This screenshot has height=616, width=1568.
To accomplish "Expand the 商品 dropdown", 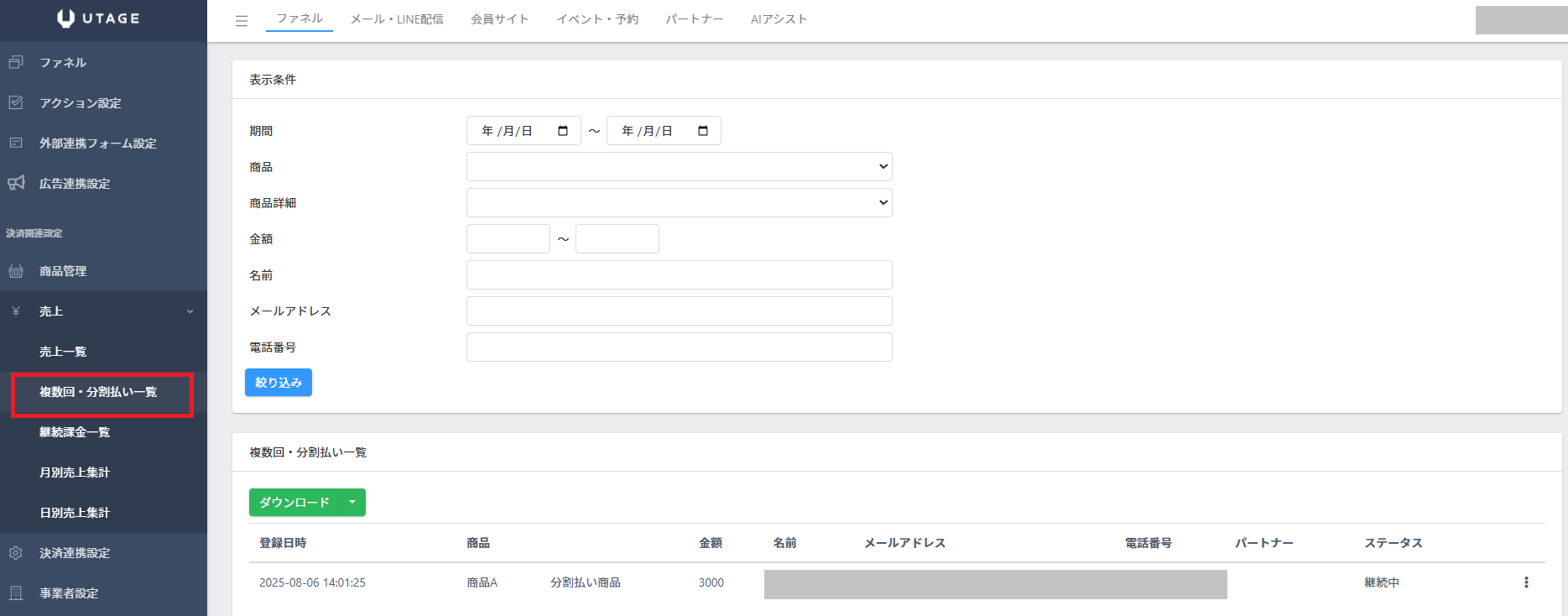I will click(679, 167).
